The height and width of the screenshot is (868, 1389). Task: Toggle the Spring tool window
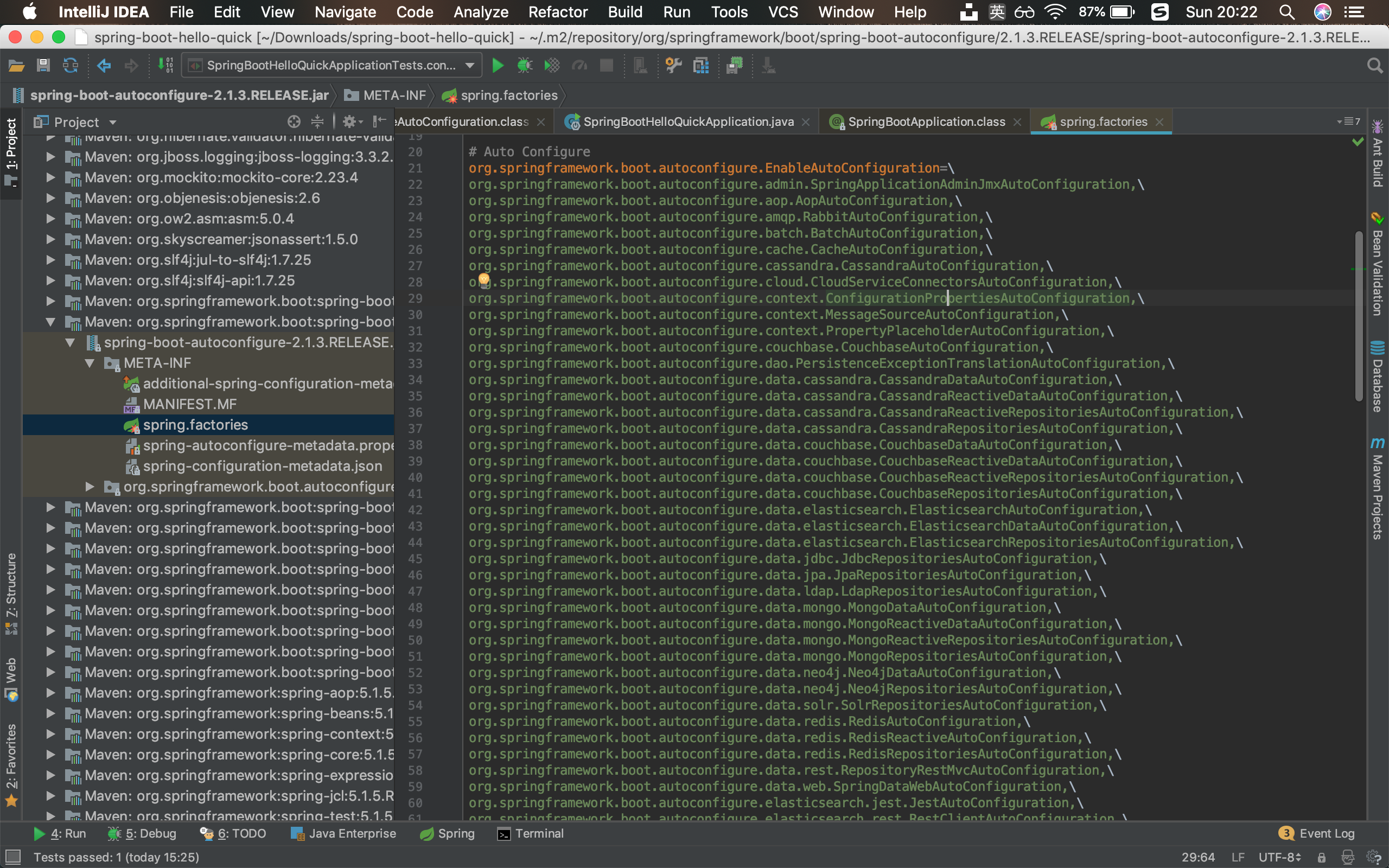pyautogui.click(x=447, y=834)
